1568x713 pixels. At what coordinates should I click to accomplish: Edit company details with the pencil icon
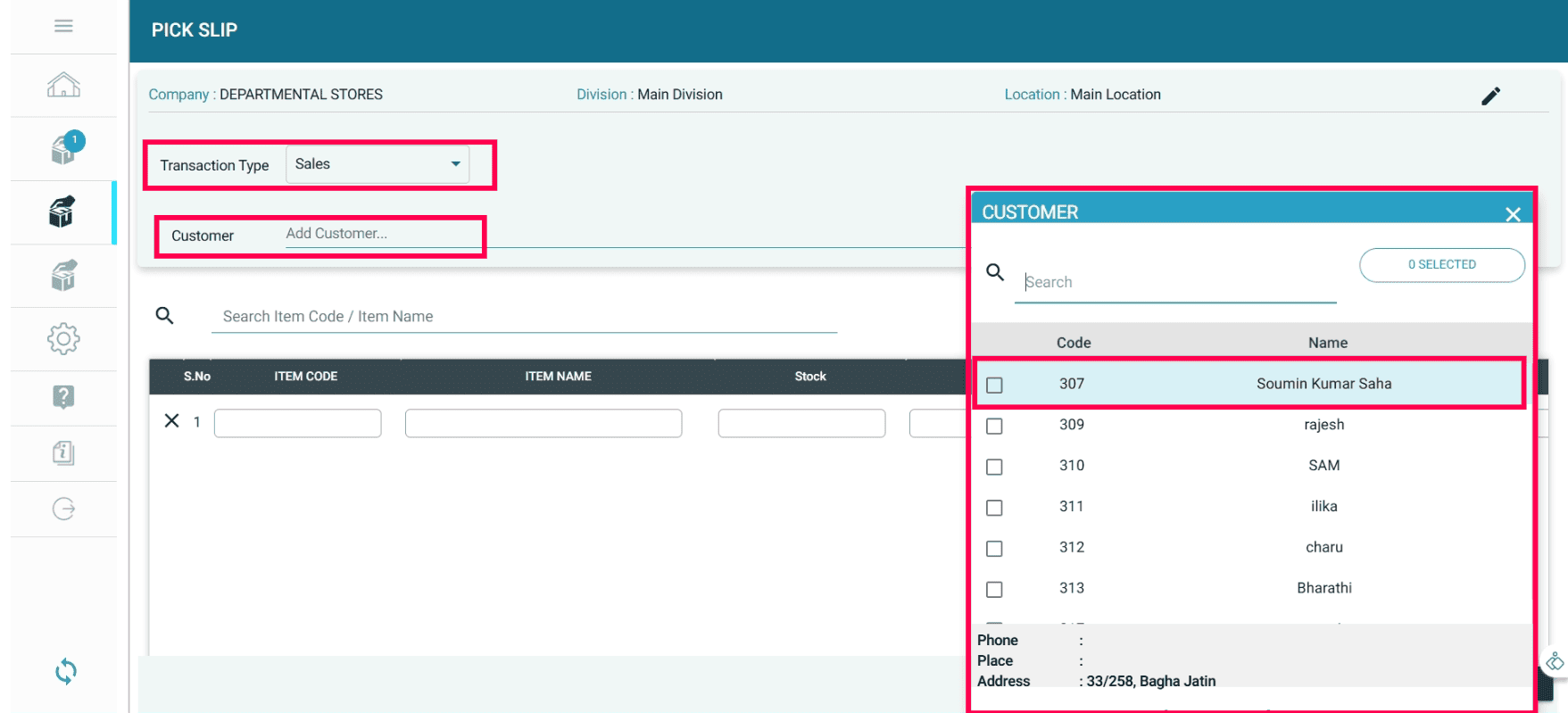click(x=1491, y=95)
